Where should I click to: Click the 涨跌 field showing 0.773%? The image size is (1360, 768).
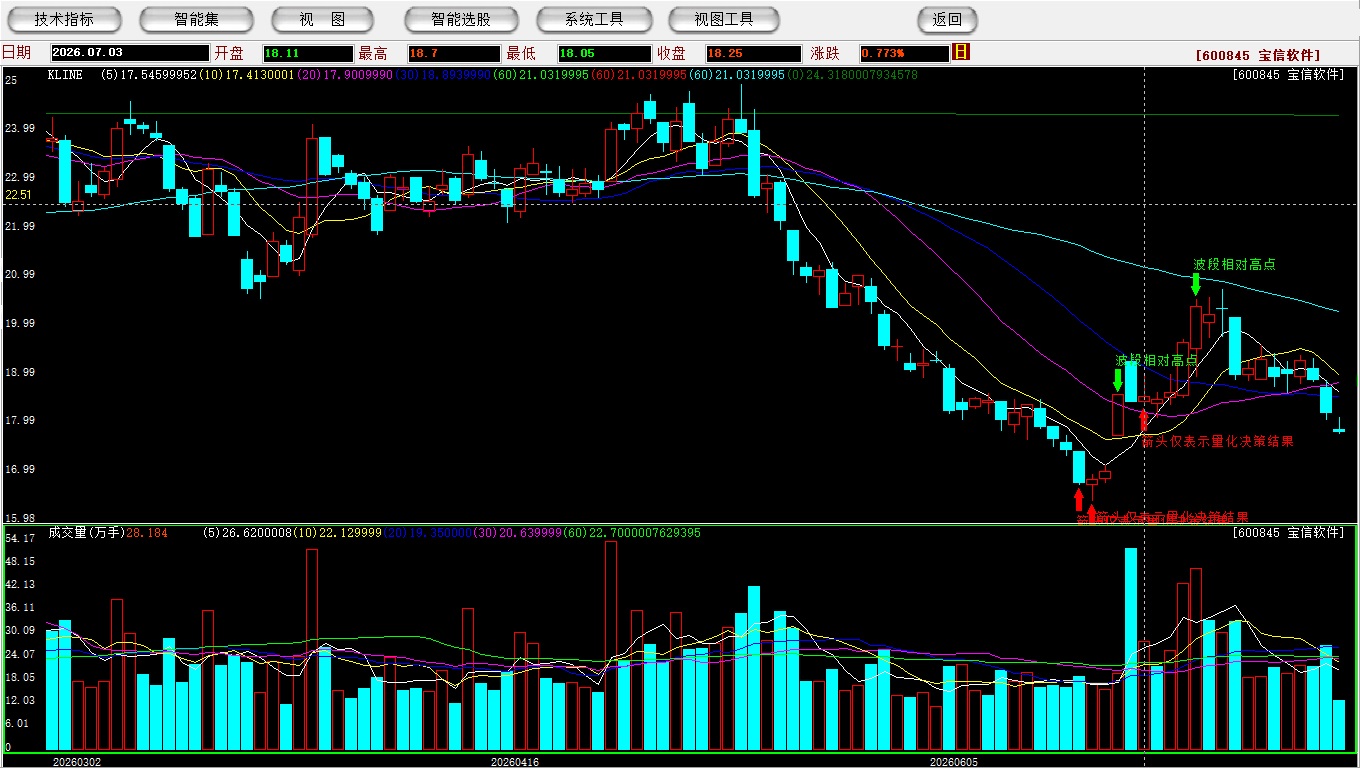point(904,54)
